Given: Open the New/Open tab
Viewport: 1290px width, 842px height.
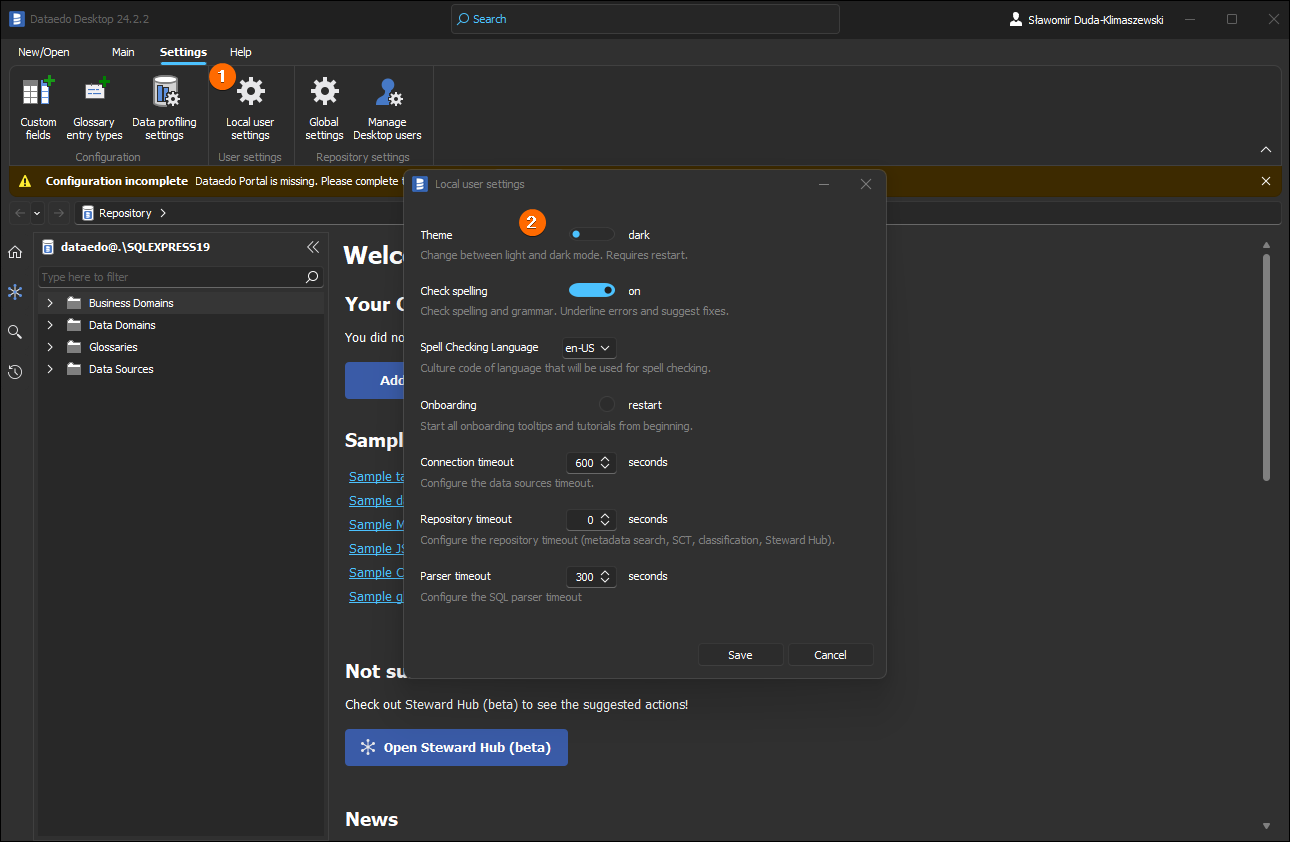Looking at the screenshot, I should point(44,52).
